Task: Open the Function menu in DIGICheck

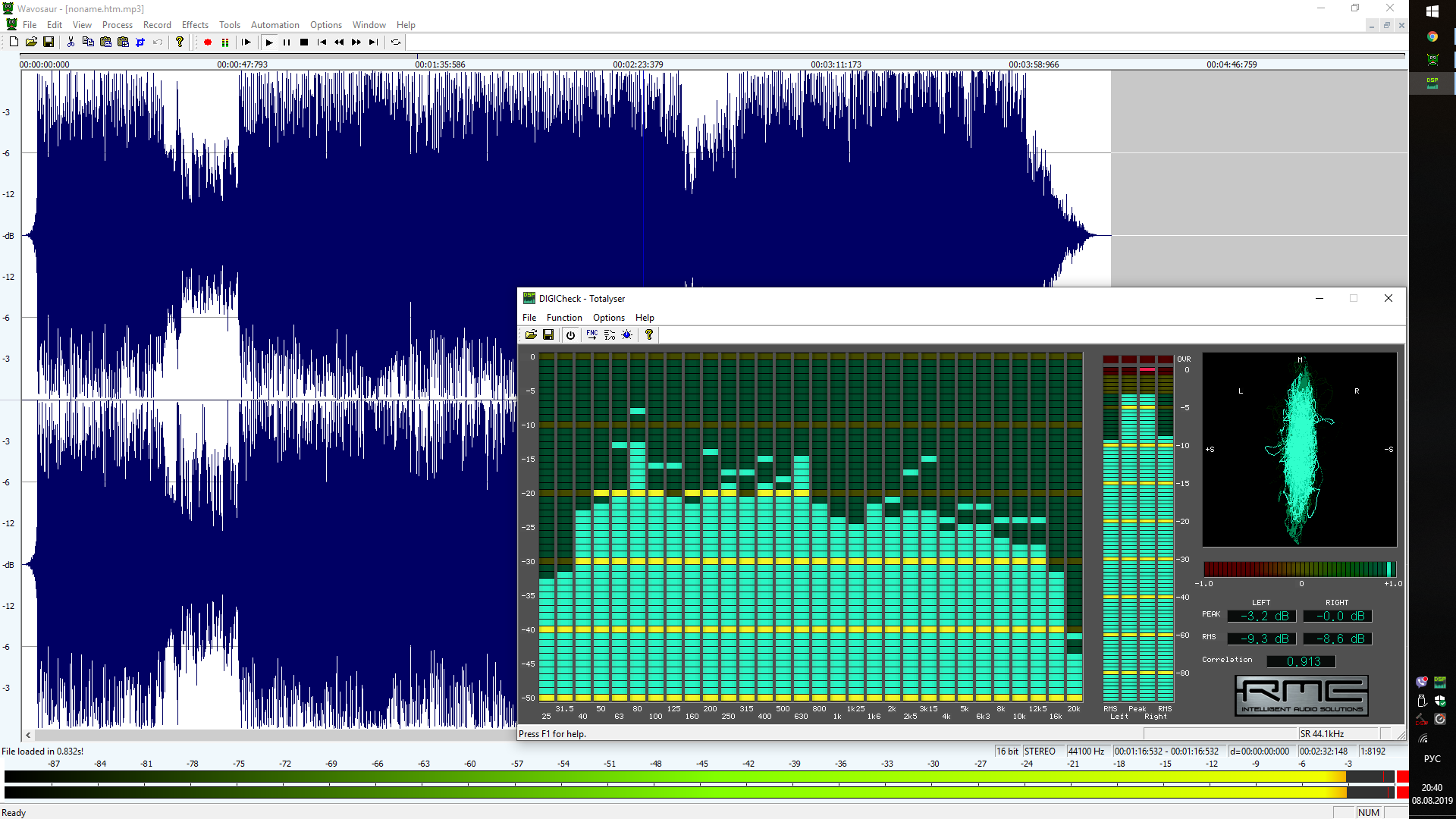Action: pos(564,318)
